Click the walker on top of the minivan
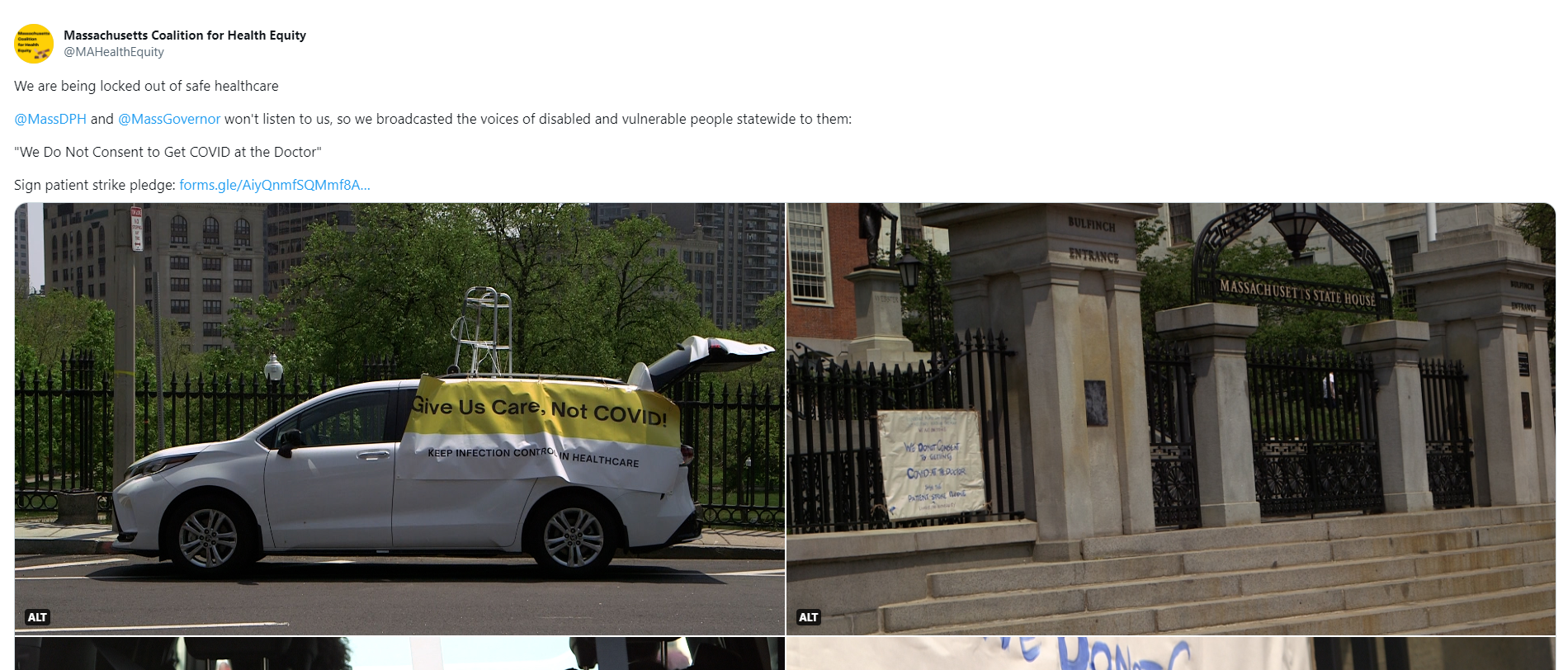Screen dimensions: 1568x670 [x=482, y=330]
